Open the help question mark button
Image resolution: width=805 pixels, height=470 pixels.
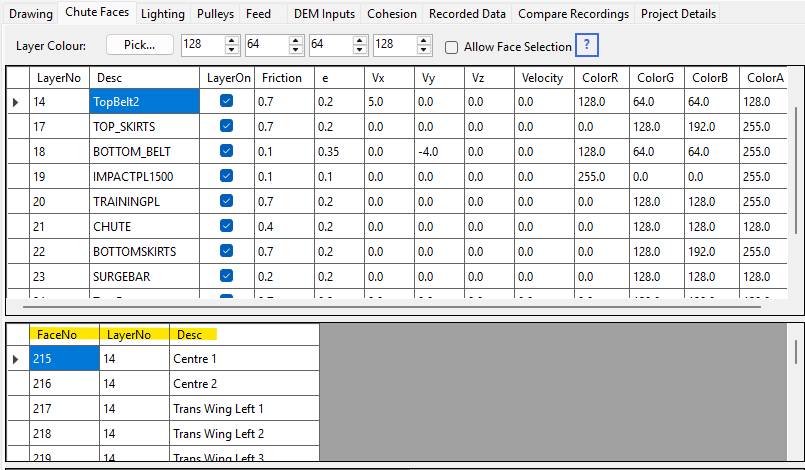pos(587,45)
